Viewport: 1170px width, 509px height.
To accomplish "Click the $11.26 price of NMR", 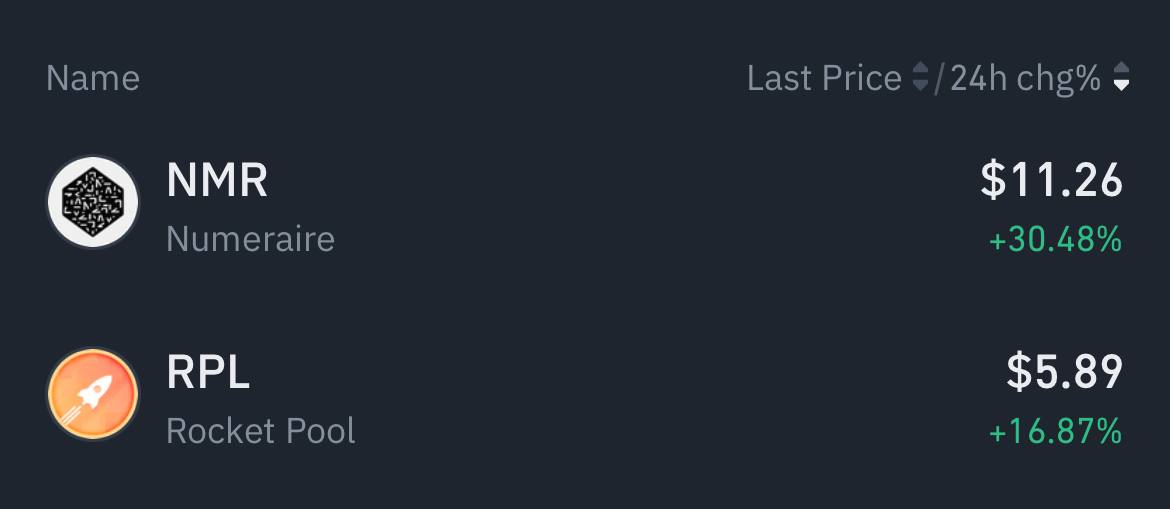I will (x=1051, y=181).
